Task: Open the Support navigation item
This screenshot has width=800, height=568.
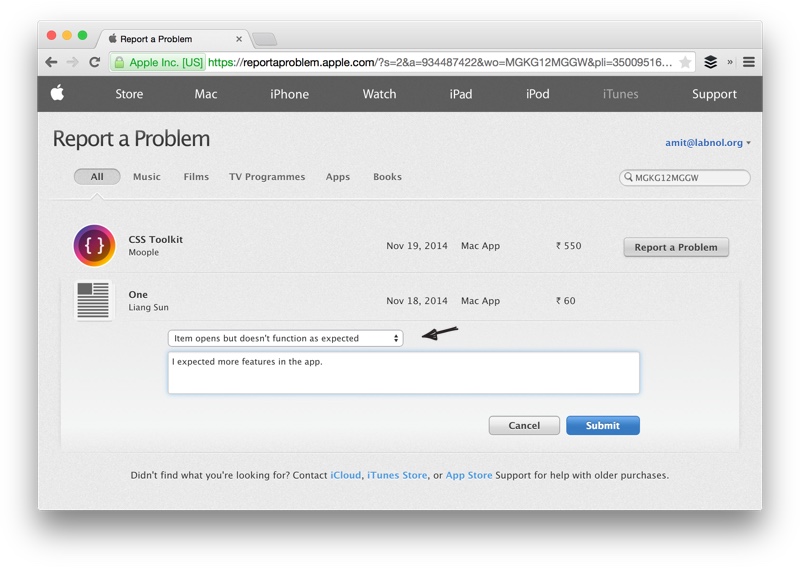Action: [714, 94]
